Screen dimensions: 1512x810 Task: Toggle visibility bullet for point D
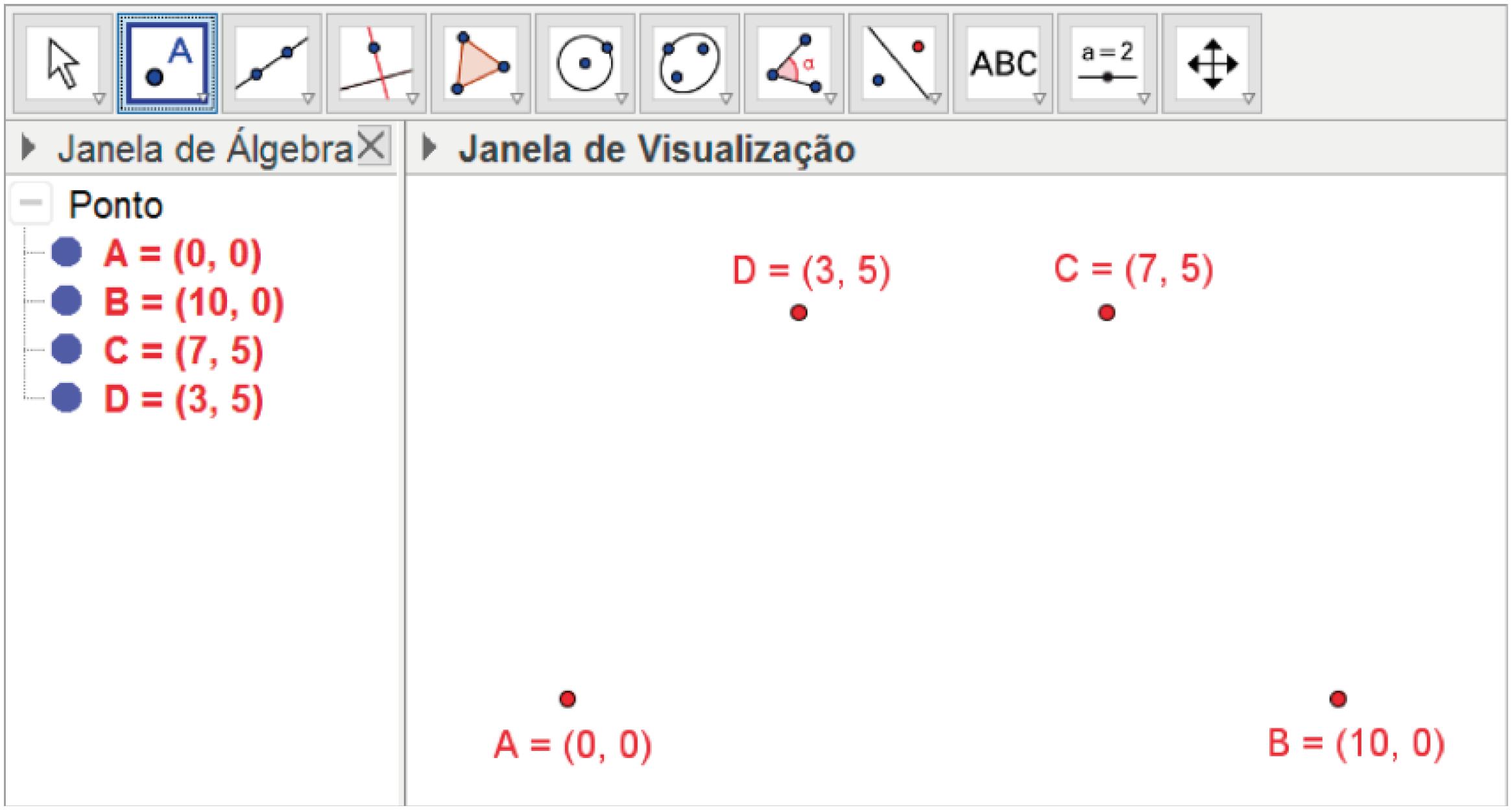66,398
